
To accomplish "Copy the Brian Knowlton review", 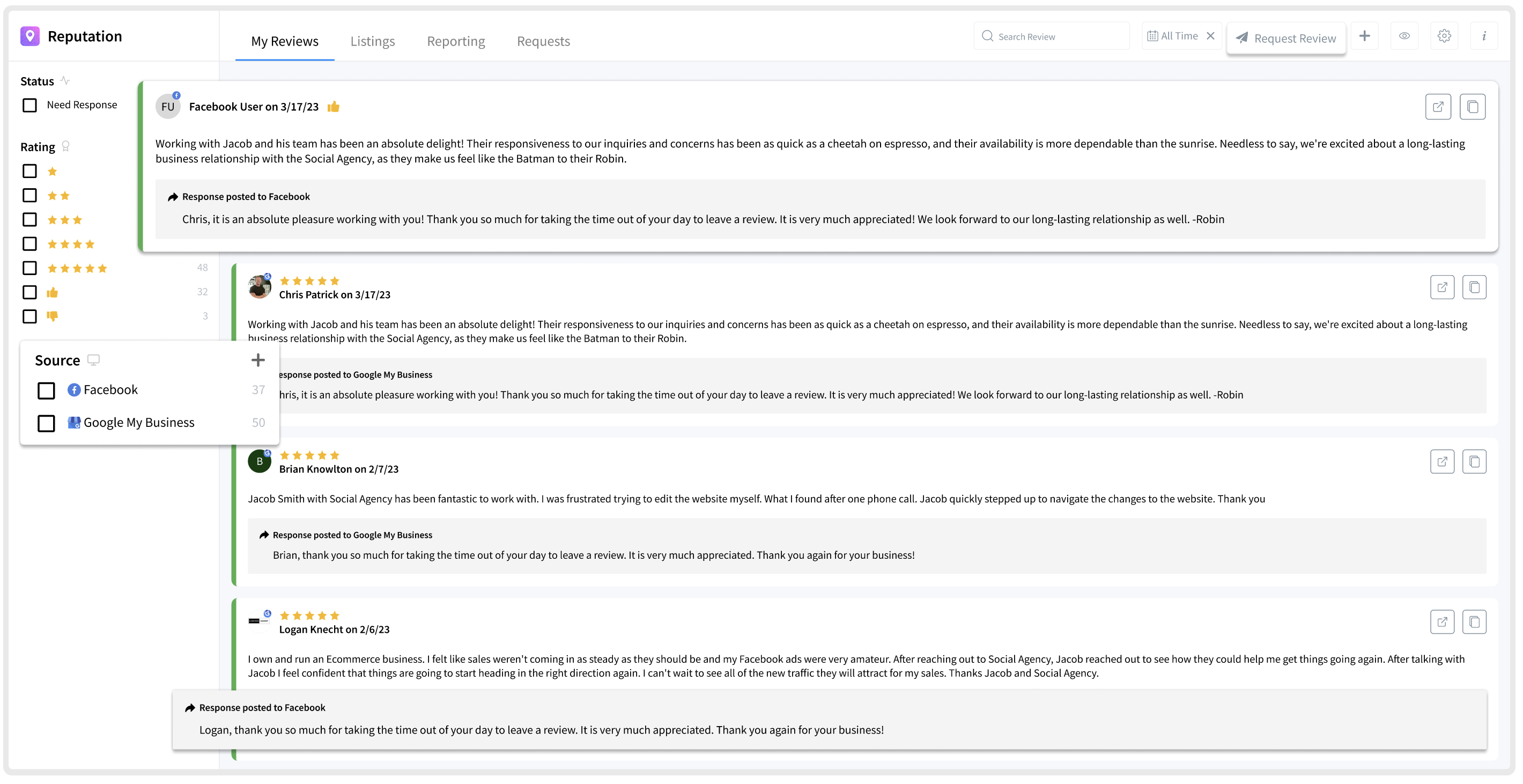I will 1474,462.
